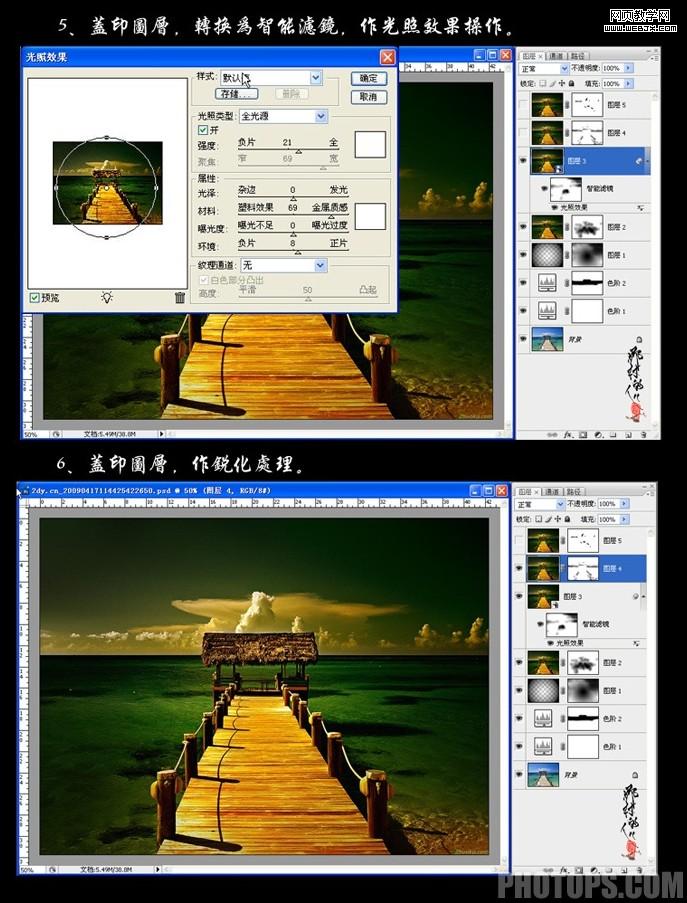Click the trash can in Lighting Effects dialog
The image size is (687, 903).
[x=180, y=297]
